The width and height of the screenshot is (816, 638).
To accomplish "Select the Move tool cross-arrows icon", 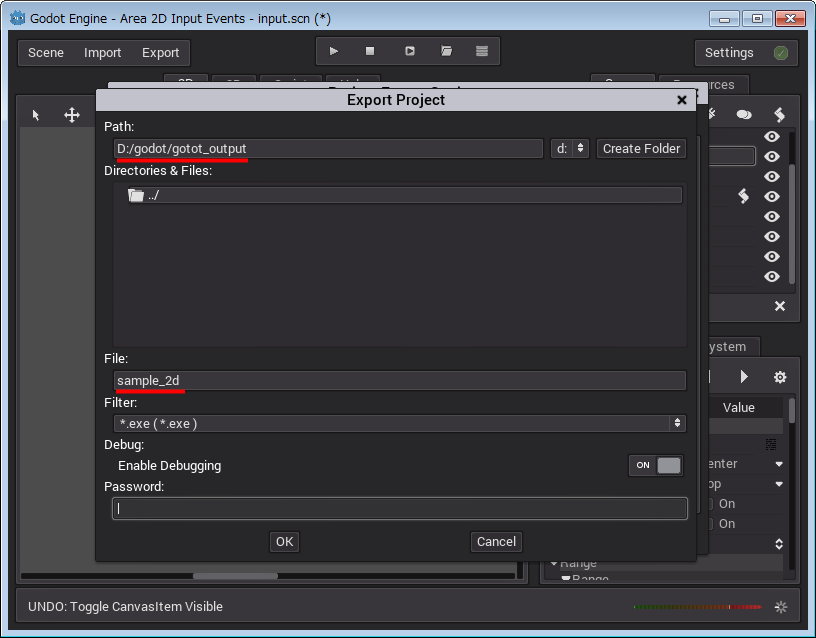I will tap(72, 116).
